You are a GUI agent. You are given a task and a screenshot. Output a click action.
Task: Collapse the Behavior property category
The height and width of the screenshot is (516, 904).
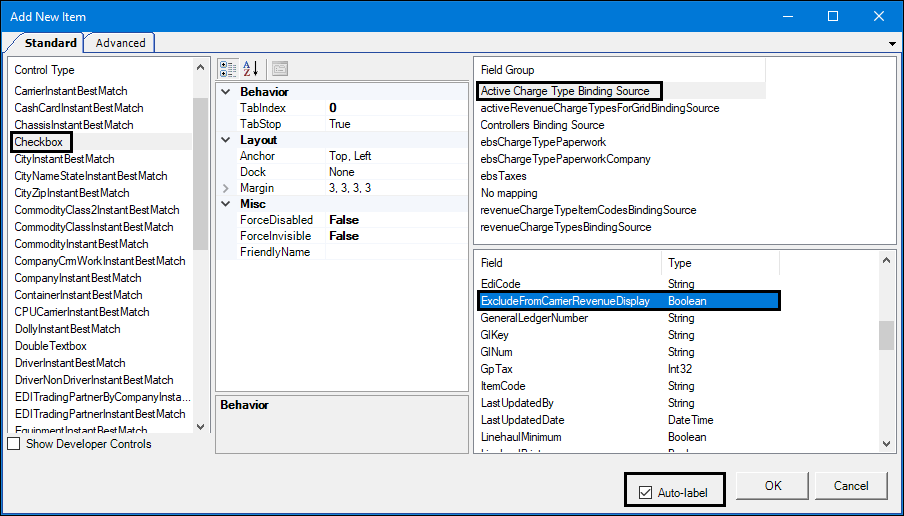coord(226,92)
